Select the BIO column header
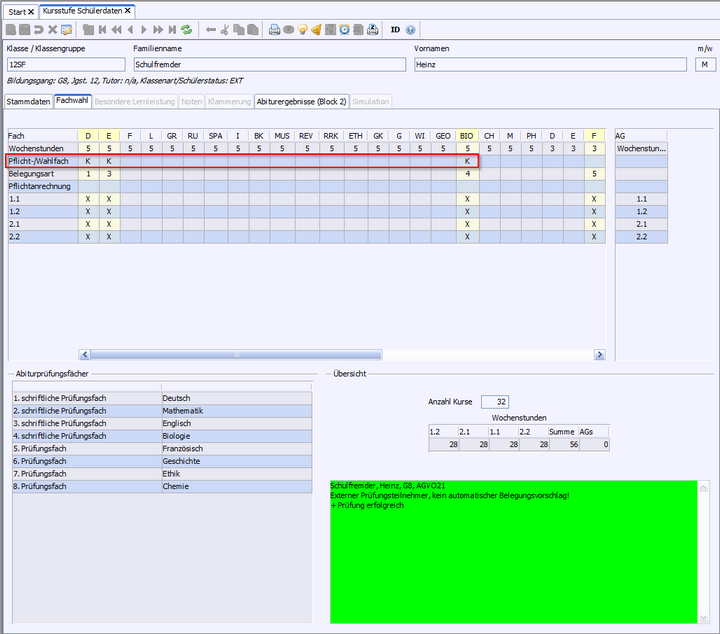720x634 pixels. [x=467, y=135]
